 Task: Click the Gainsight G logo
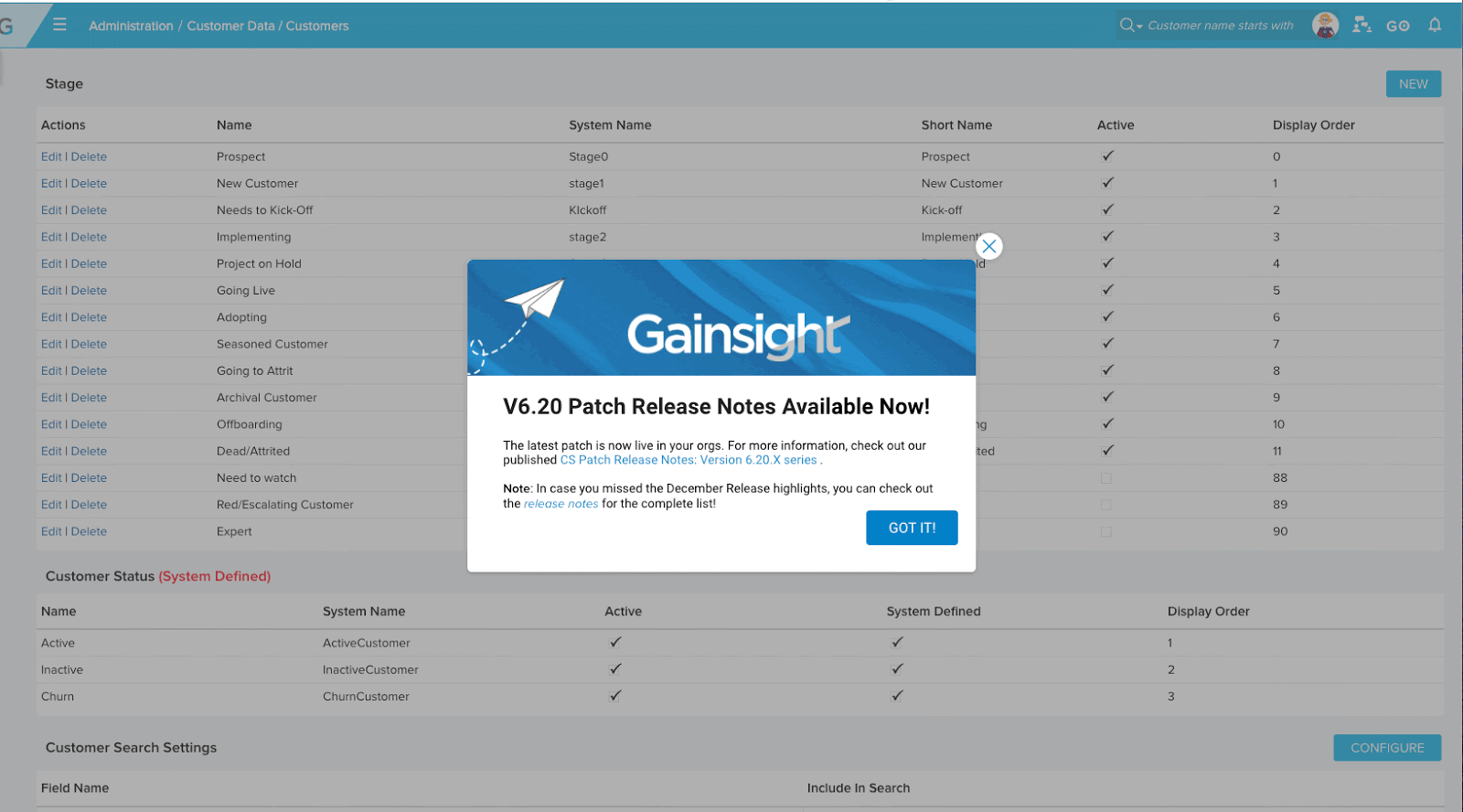pos(7,26)
